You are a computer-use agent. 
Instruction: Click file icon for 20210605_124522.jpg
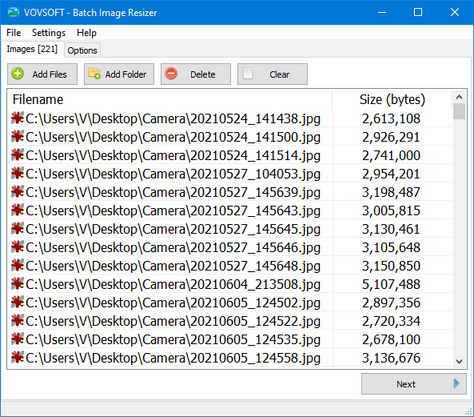pyautogui.click(x=17, y=320)
